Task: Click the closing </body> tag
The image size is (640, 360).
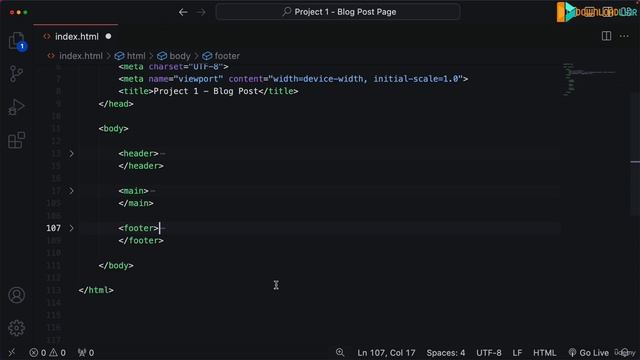Action: [116, 265]
